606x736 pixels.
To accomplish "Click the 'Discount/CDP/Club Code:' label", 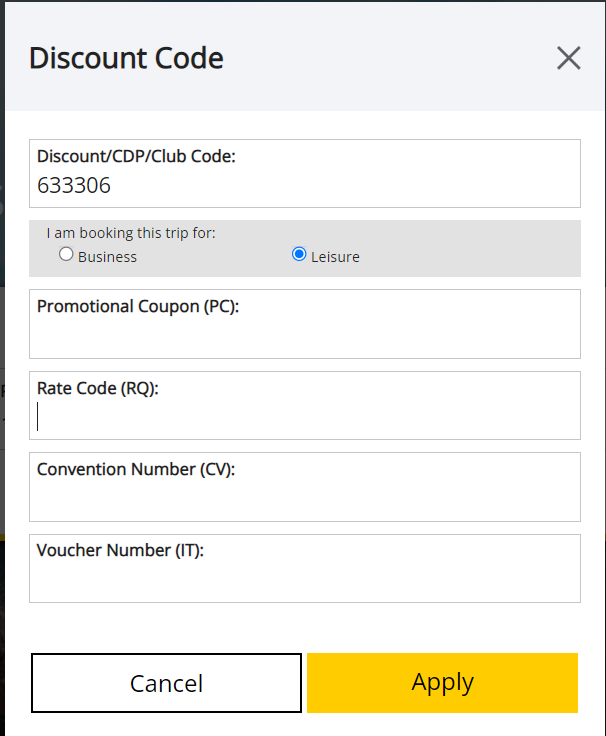I will click(x=136, y=156).
